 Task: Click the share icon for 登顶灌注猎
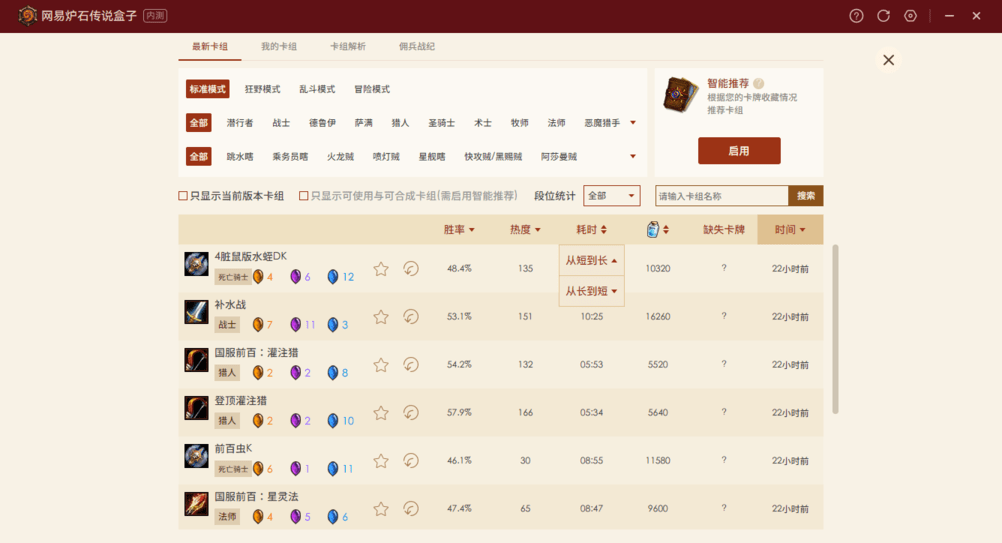click(x=411, y=413)
